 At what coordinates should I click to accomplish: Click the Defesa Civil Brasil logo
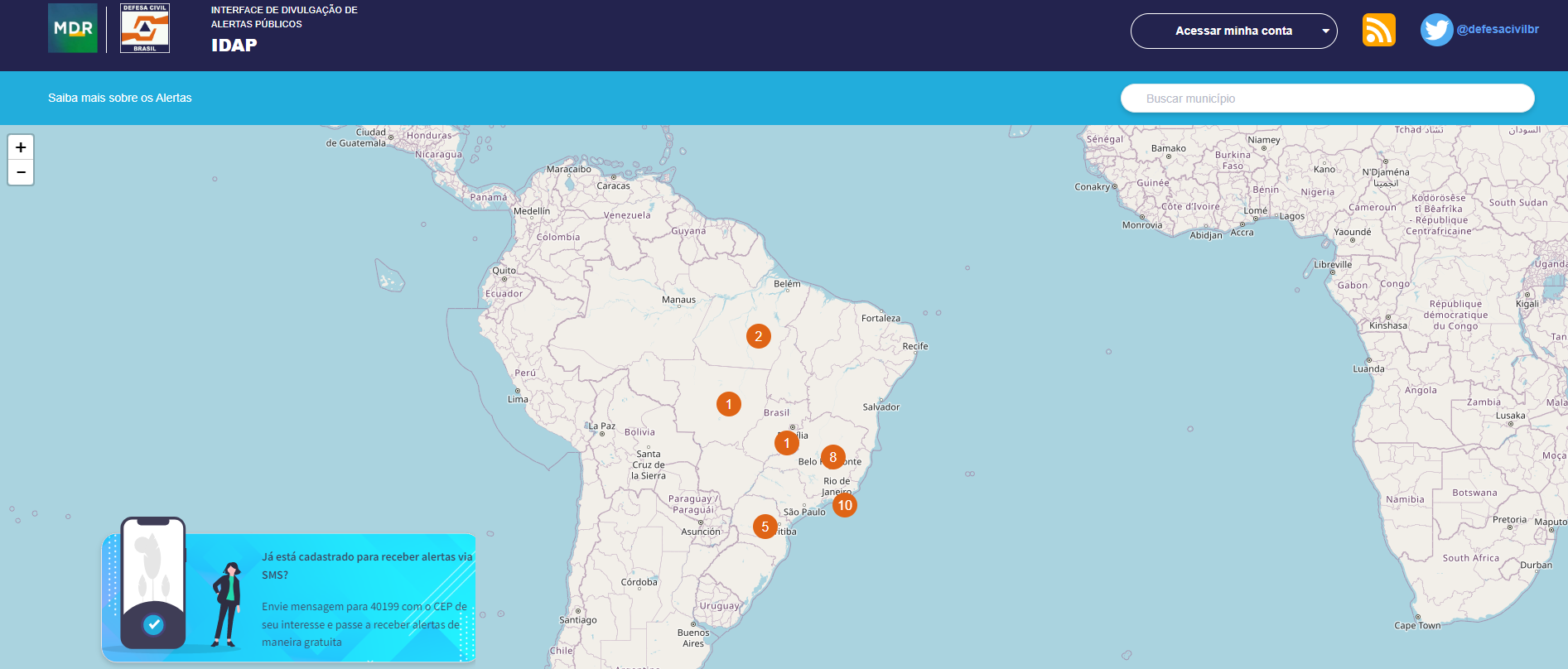pos(145,28)
